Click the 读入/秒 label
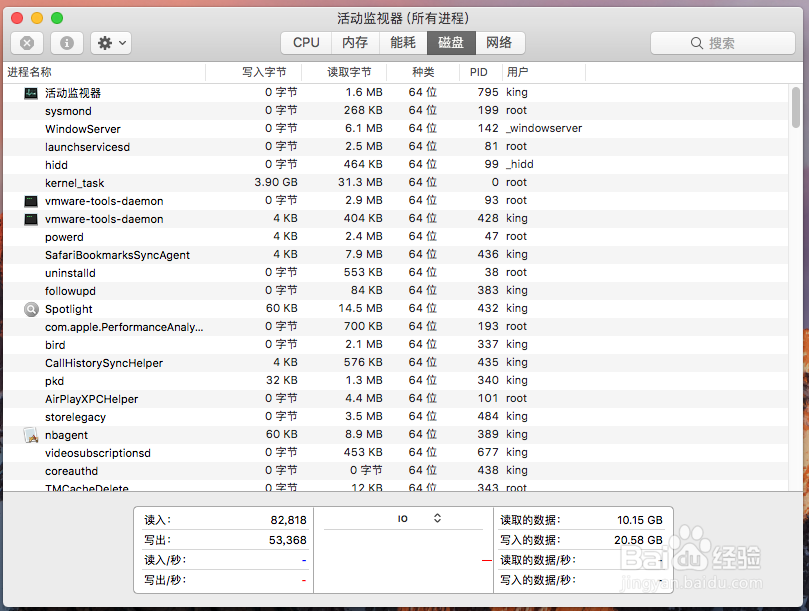Screen dimensions: 809x611 [x=165, y=560]
